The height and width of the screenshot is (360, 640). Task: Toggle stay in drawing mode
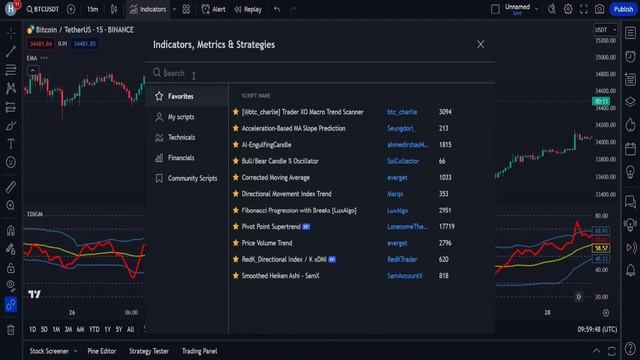pos(11,249)
